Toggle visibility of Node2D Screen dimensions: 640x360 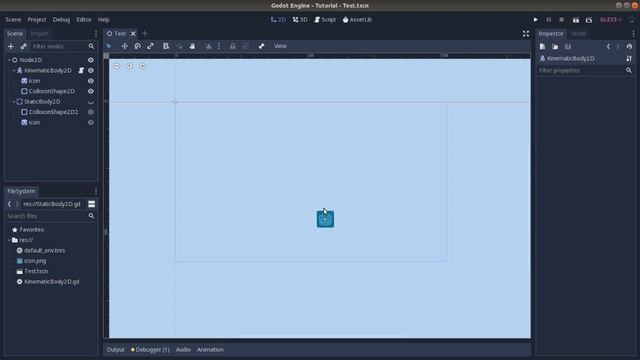pos(91,60)
